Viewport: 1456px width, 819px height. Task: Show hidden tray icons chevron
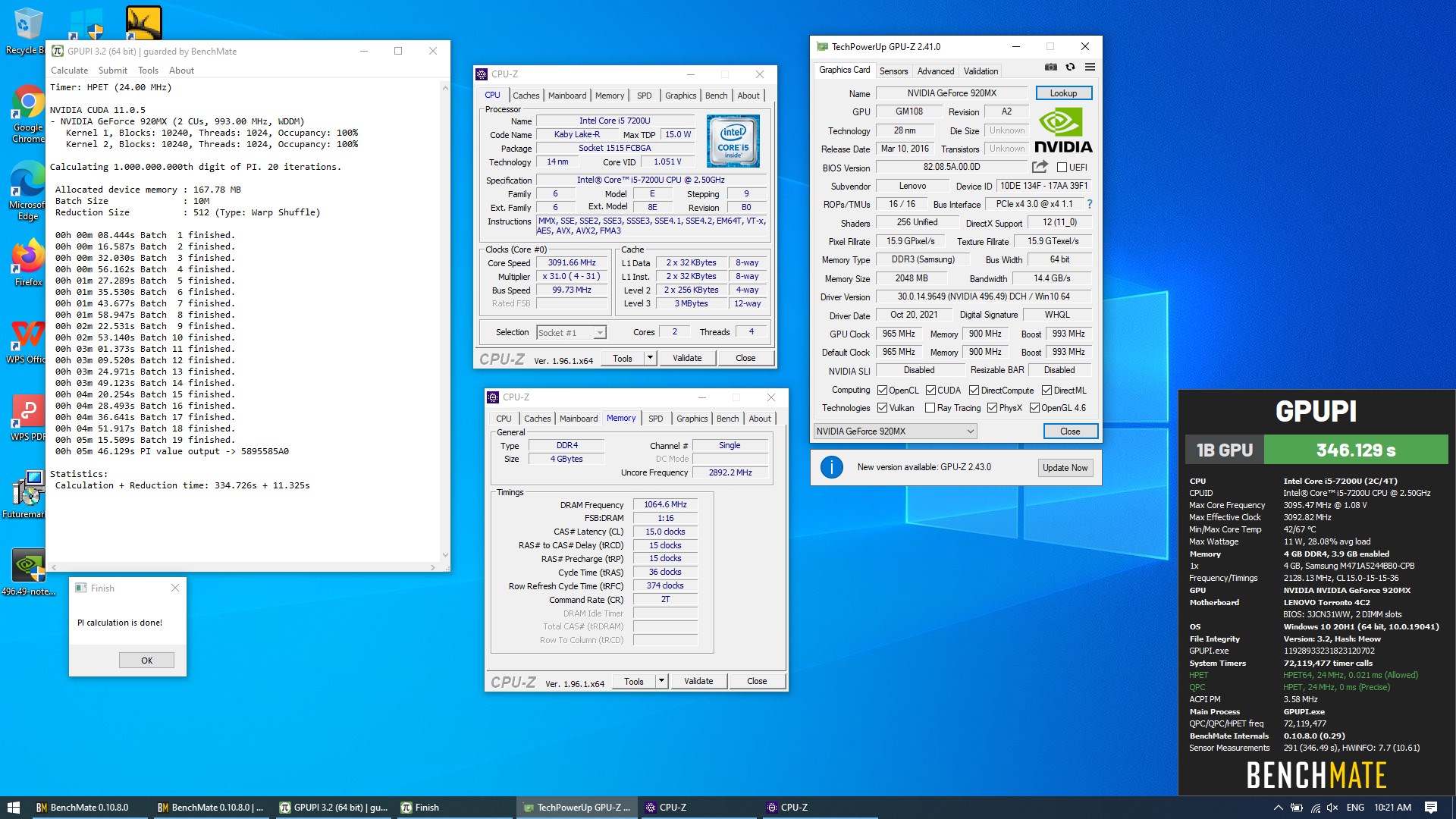point(1278,808)
